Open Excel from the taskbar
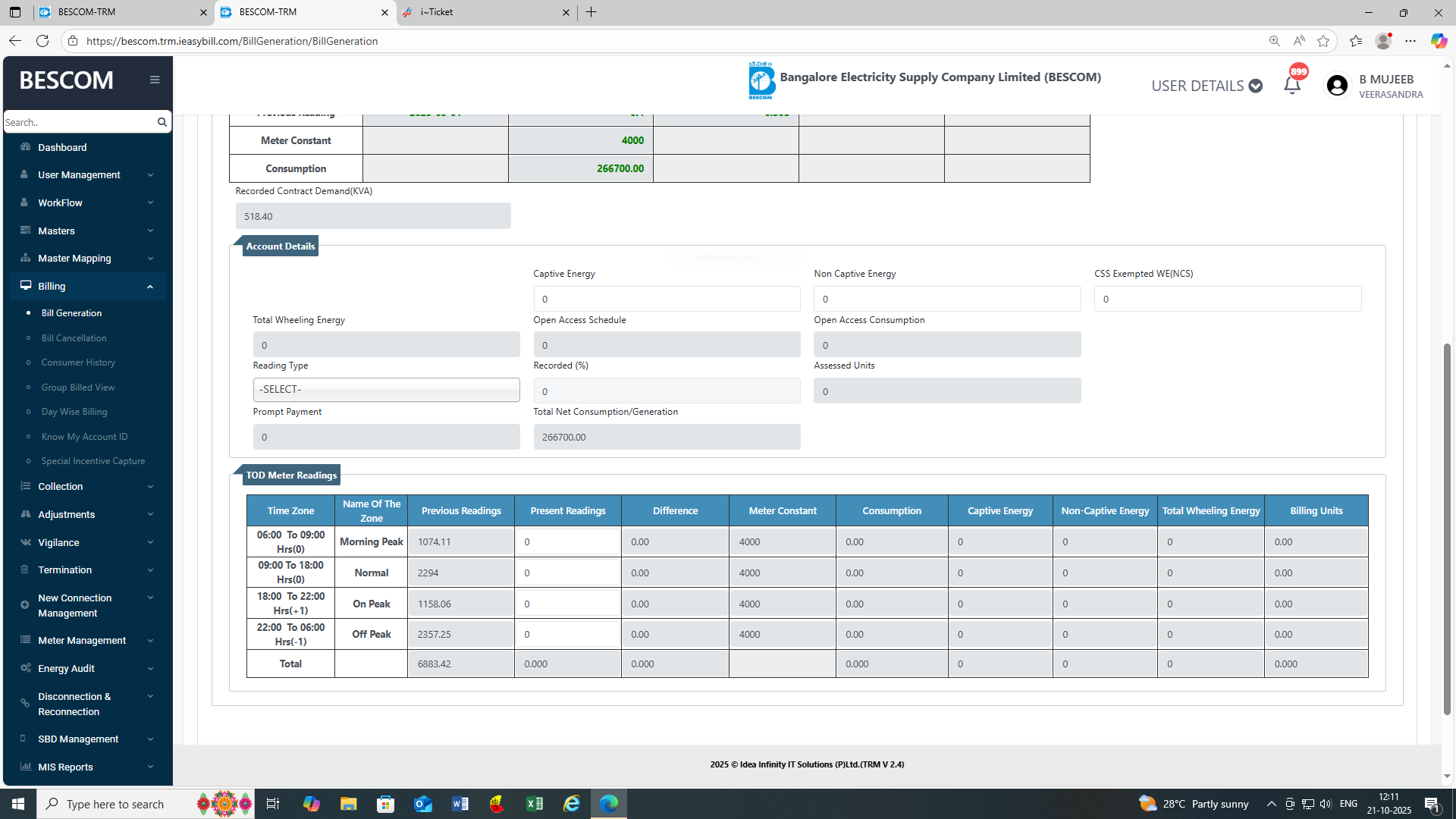 pyautogui.click(x=535, y=804)
